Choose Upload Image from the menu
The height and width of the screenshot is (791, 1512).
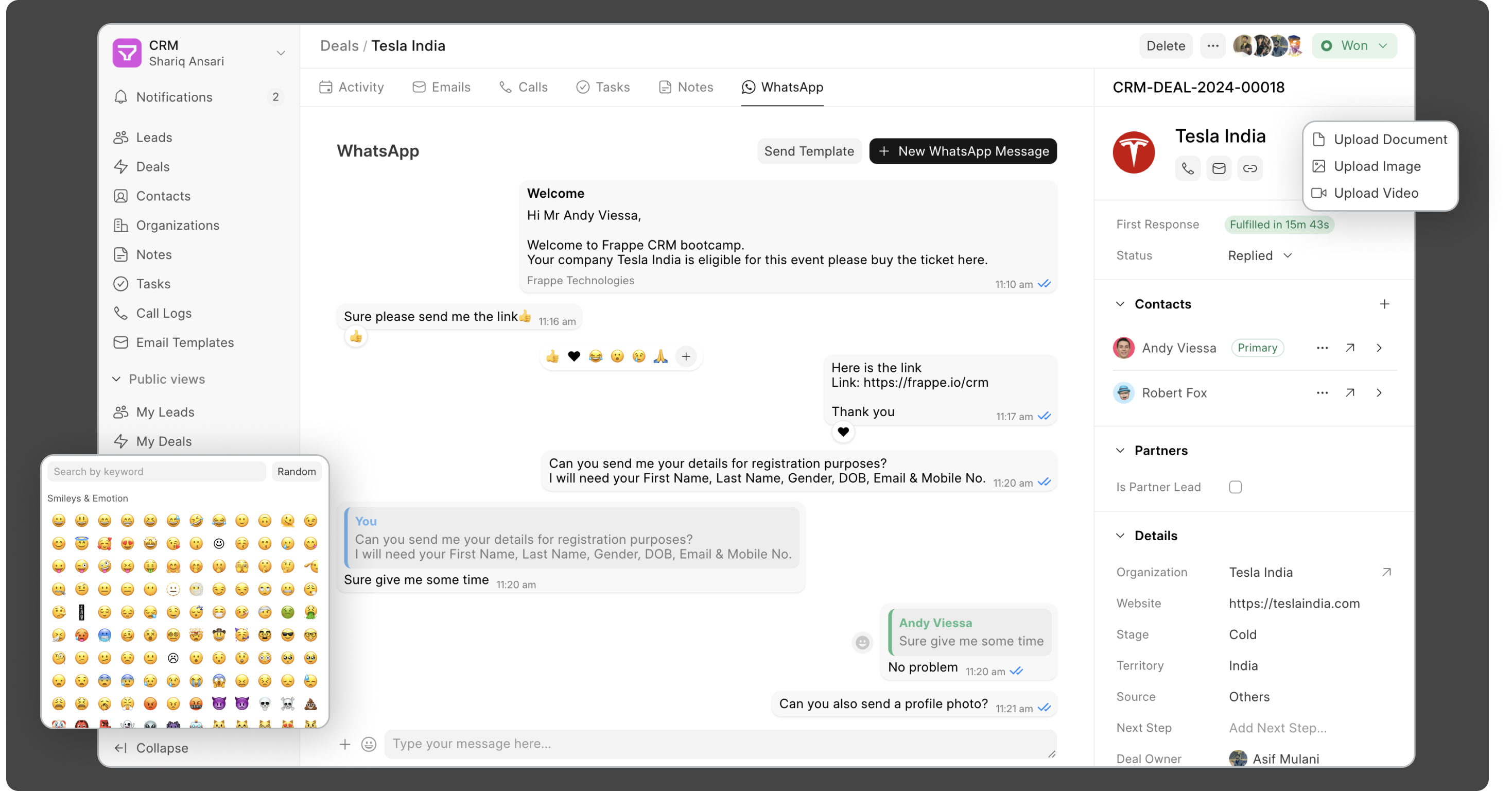click(x=1380, y=166)
